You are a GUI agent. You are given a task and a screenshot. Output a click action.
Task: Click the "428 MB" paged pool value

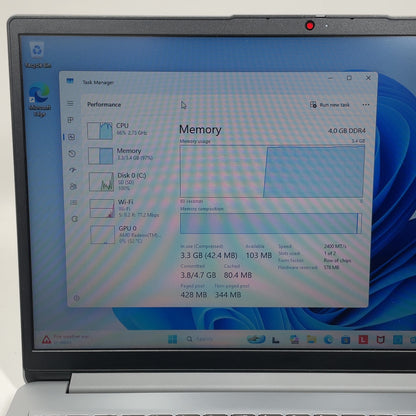[194, 295]
